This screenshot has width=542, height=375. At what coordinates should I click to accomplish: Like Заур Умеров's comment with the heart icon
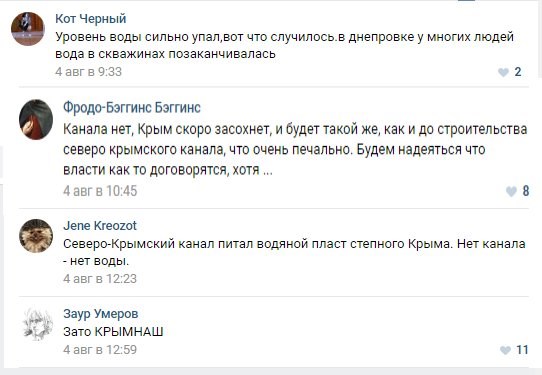coord(505,350)
